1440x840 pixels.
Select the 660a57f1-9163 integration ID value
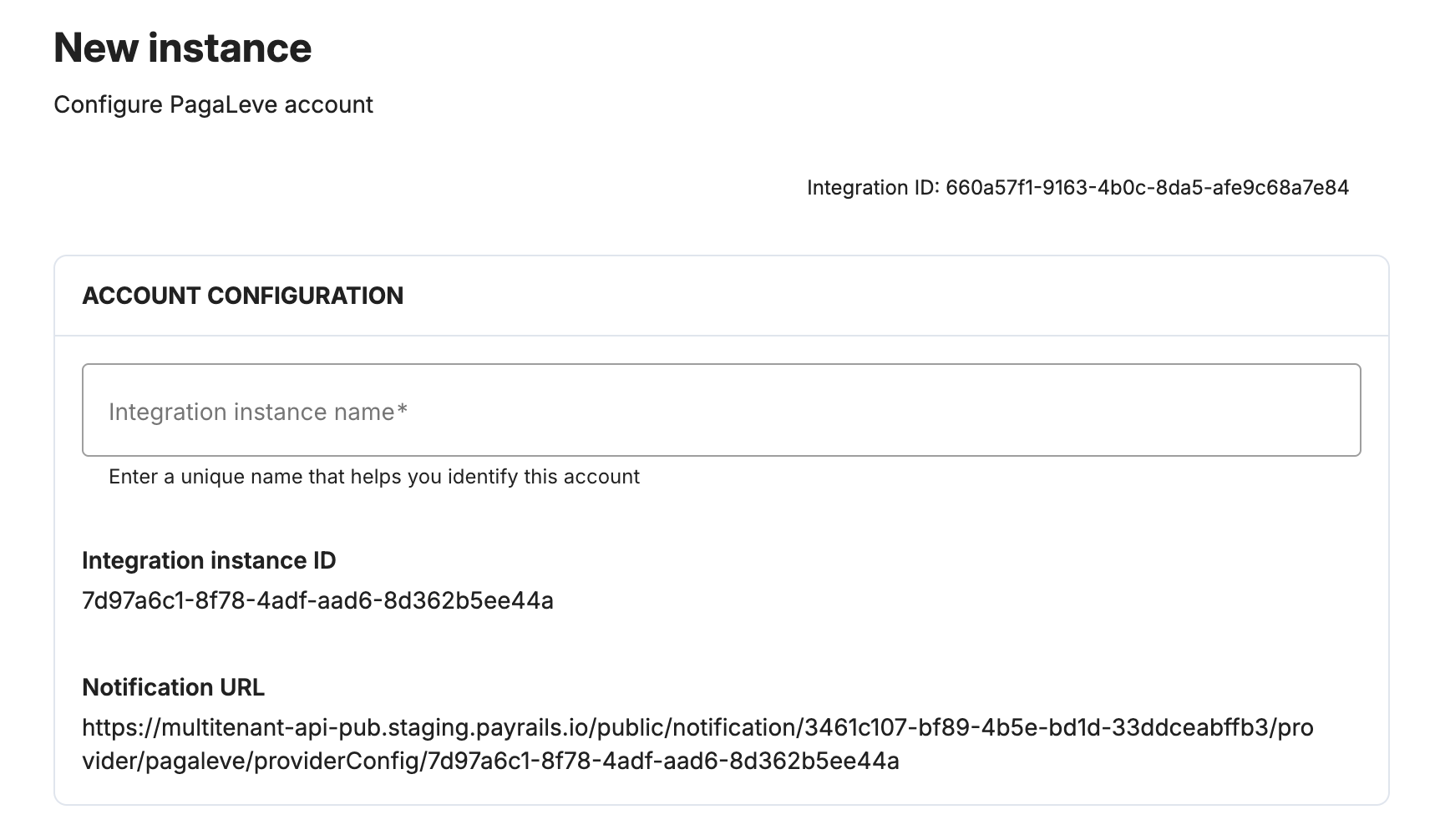click(x=1147, y=188)
